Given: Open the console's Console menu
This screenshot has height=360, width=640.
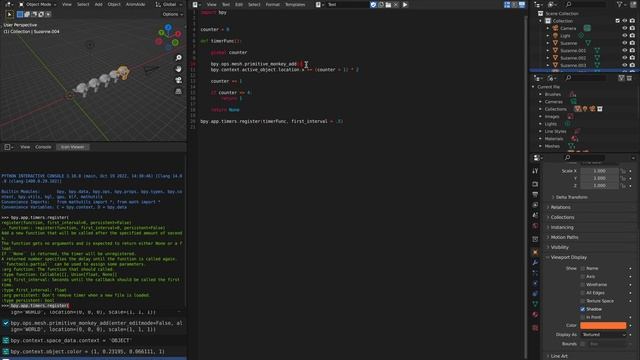Looking at the screenshot, I should coord(43,147).
